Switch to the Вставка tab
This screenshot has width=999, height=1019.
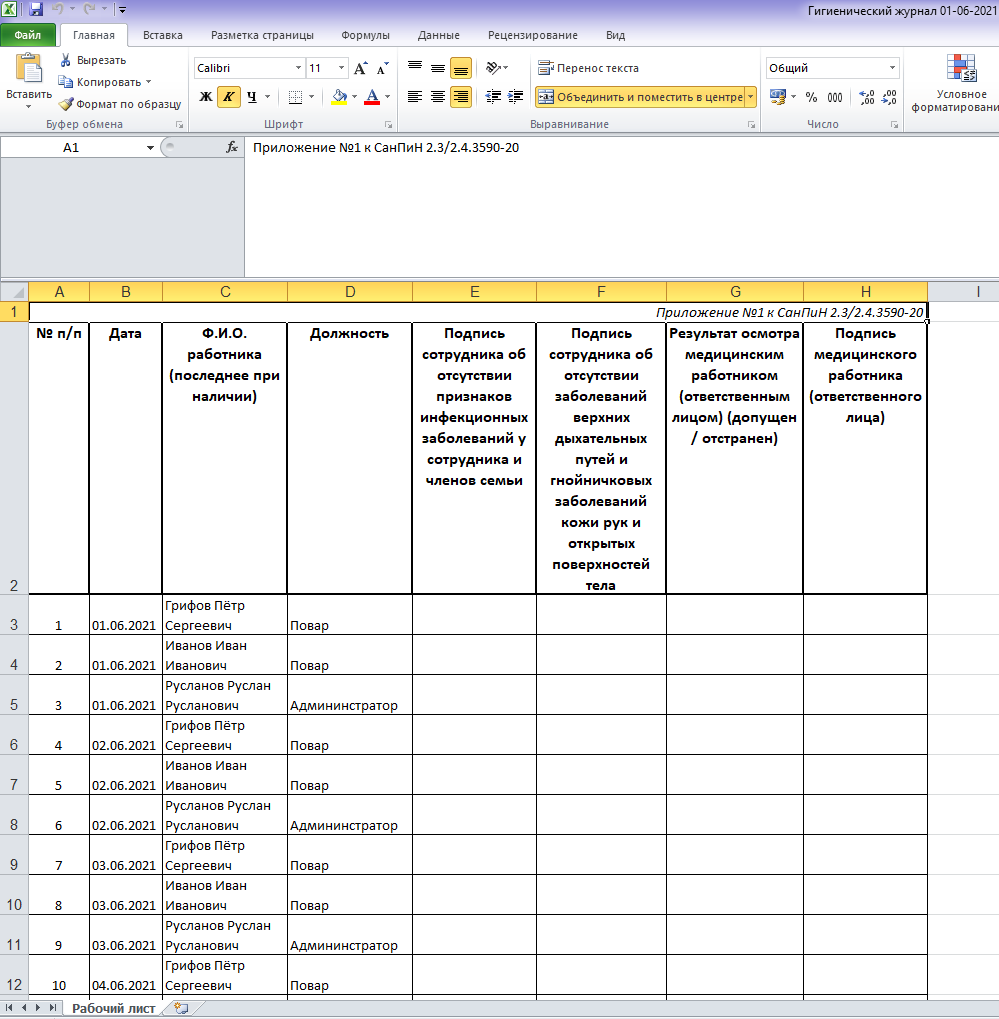pyautogui.click(x=162, y=35)
